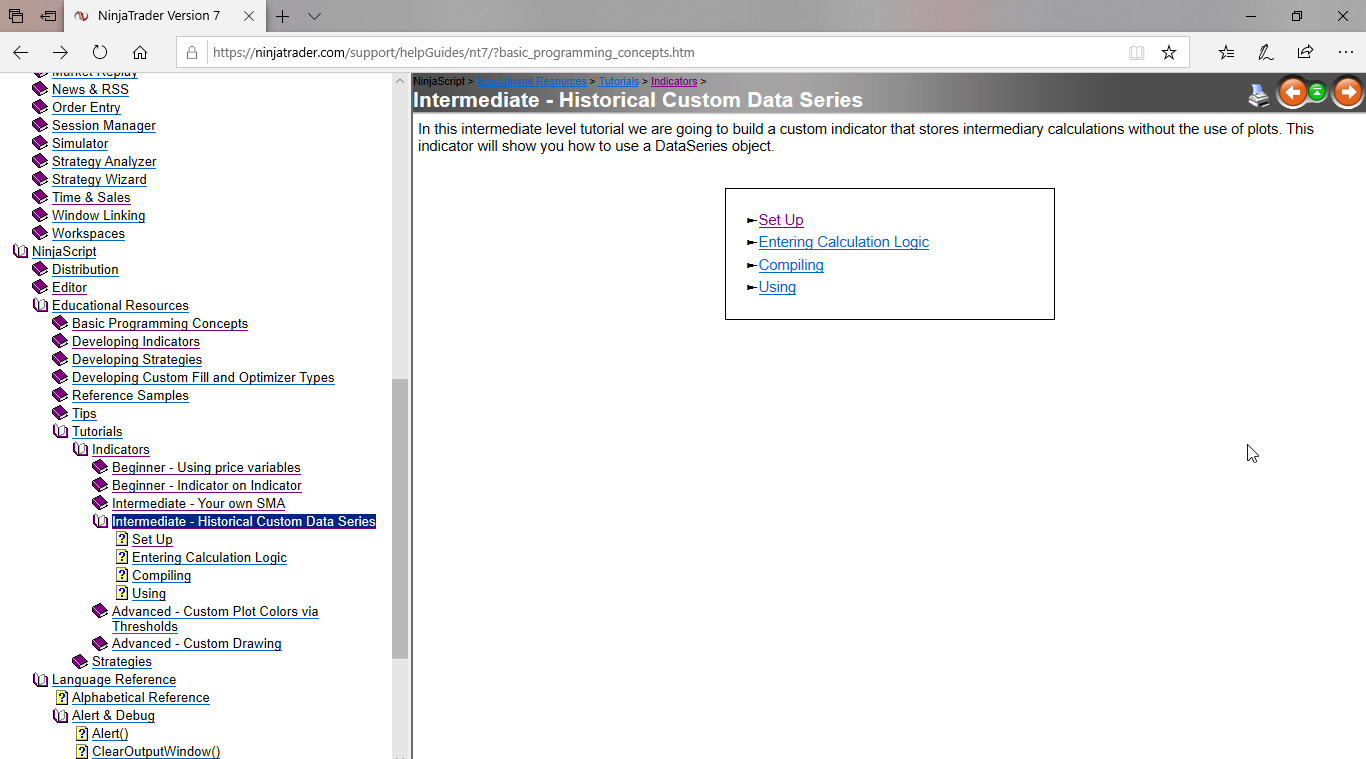Viewport: 1366px width, 759px height.
Task: Refresh the page in the browser toolbar
Action: pyautogui.click(x=100, y=52)
